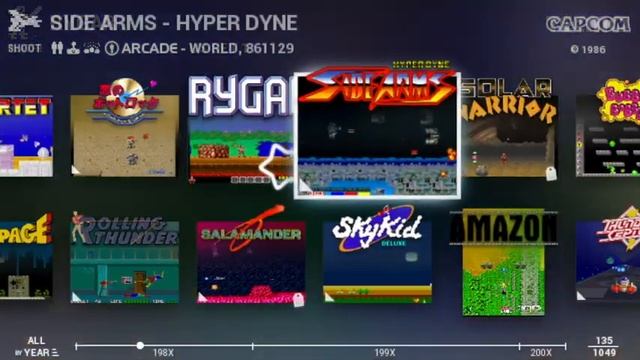This screenshot has height=360, width=640.
Task: Click the joystick control icon
Action: [x=73, y=49]
